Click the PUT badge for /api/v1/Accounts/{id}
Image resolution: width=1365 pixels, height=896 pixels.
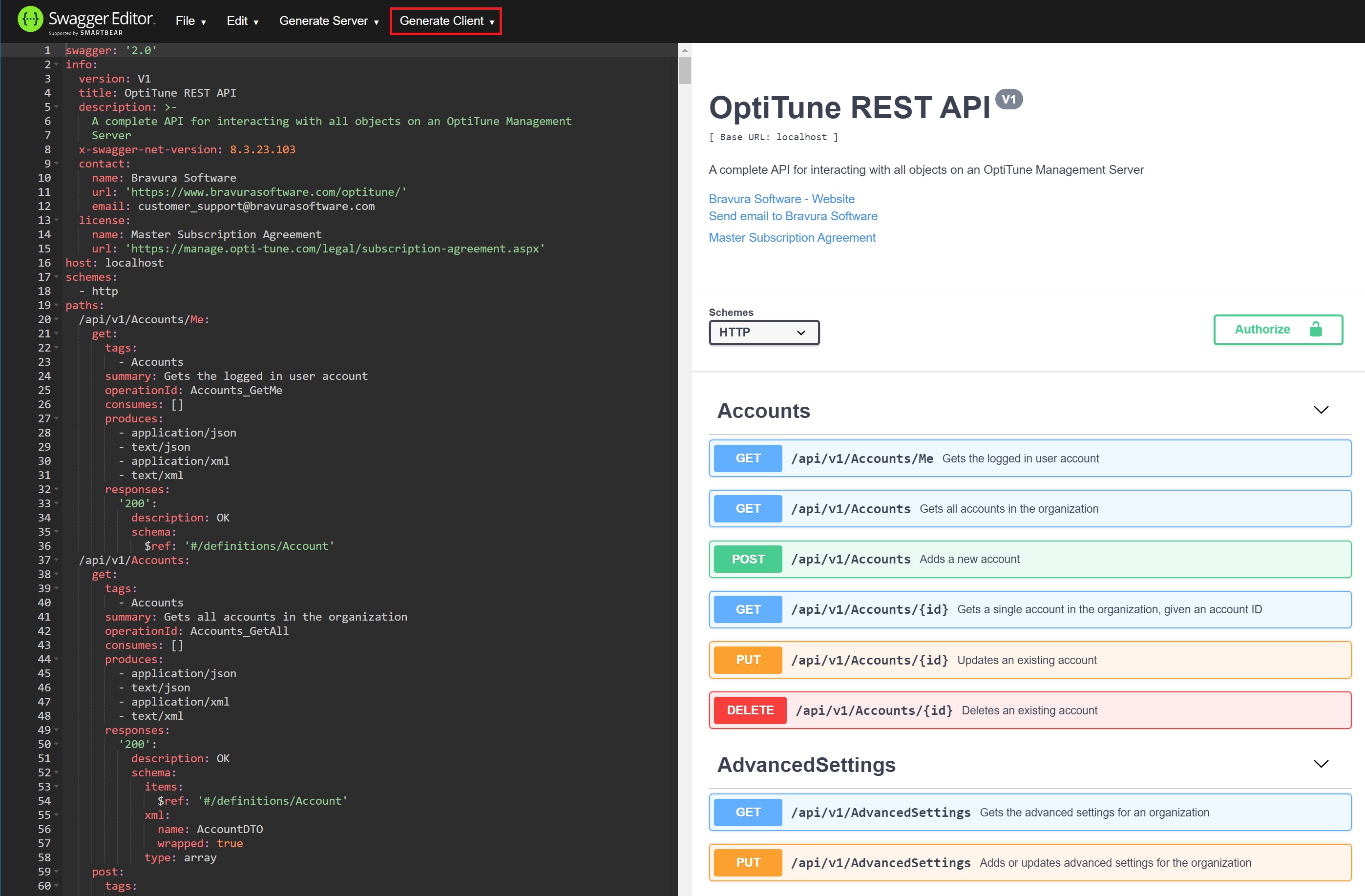coord(747,660)
